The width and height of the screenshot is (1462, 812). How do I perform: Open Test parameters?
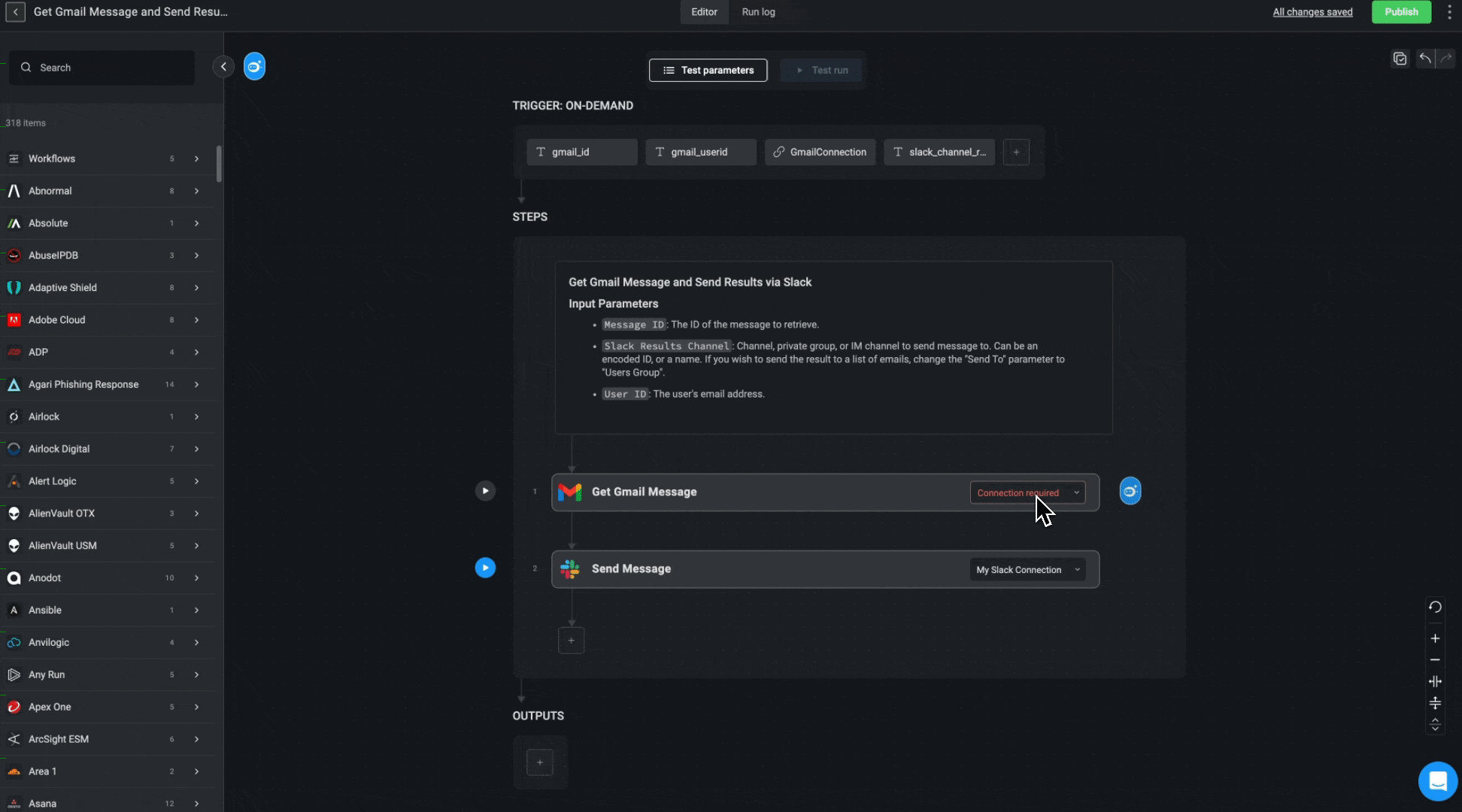[x=708, y=70]
